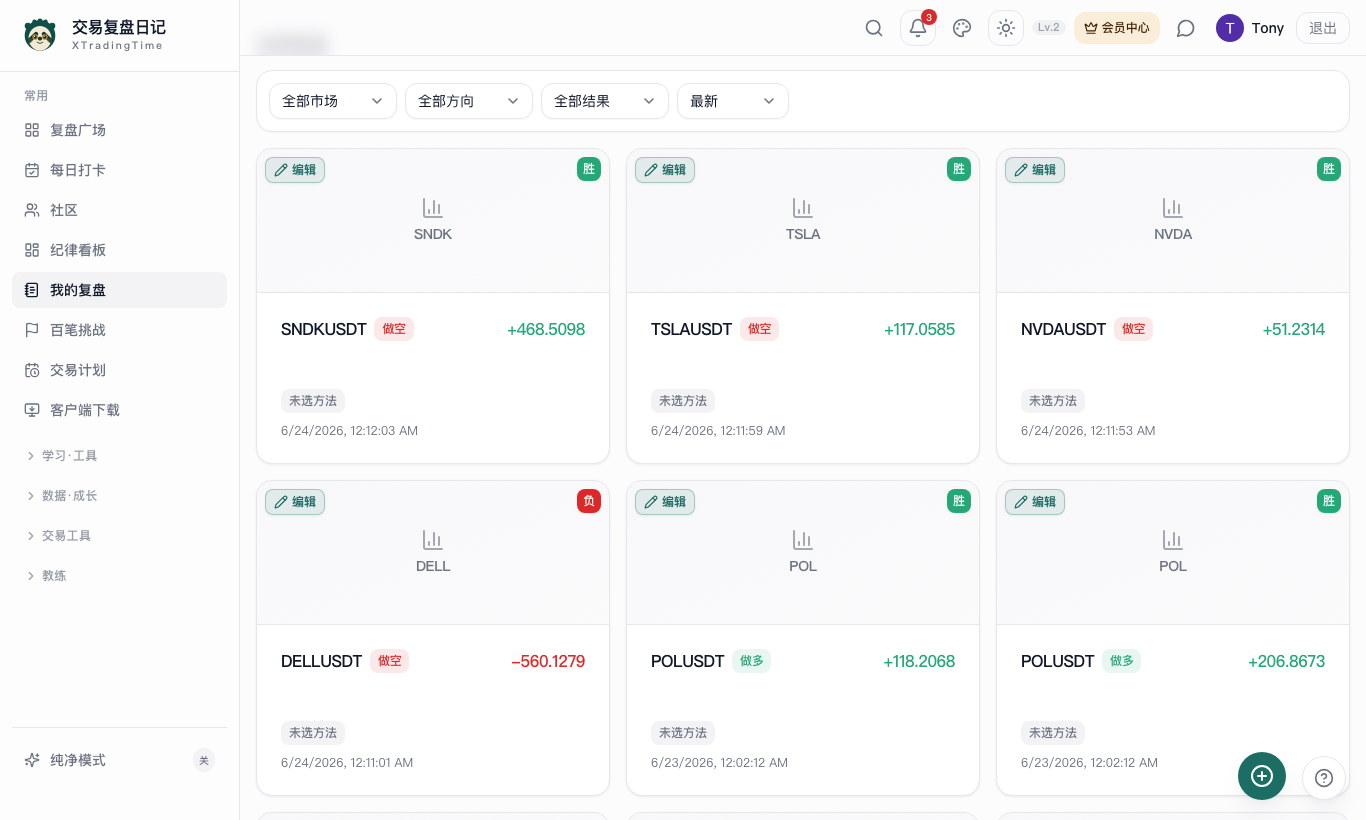Click DELLUSDT symbol title
Image resolution: width=1366 pixels, height=820 pixels.
click(x=322, y=661)
